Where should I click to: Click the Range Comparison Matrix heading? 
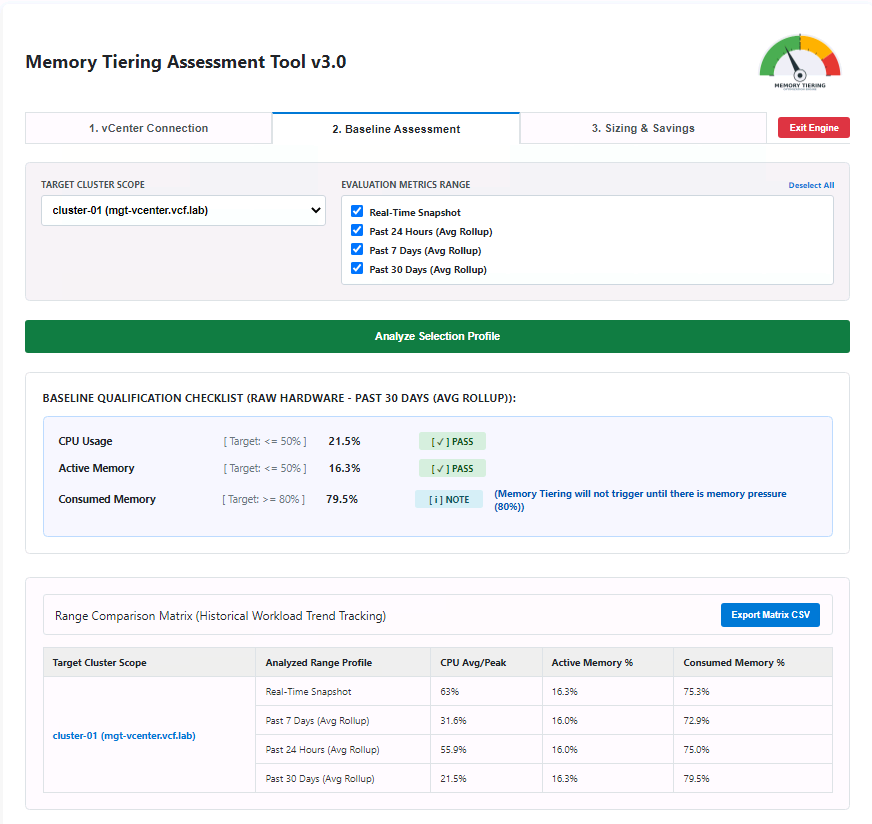[x=220, y=616]
